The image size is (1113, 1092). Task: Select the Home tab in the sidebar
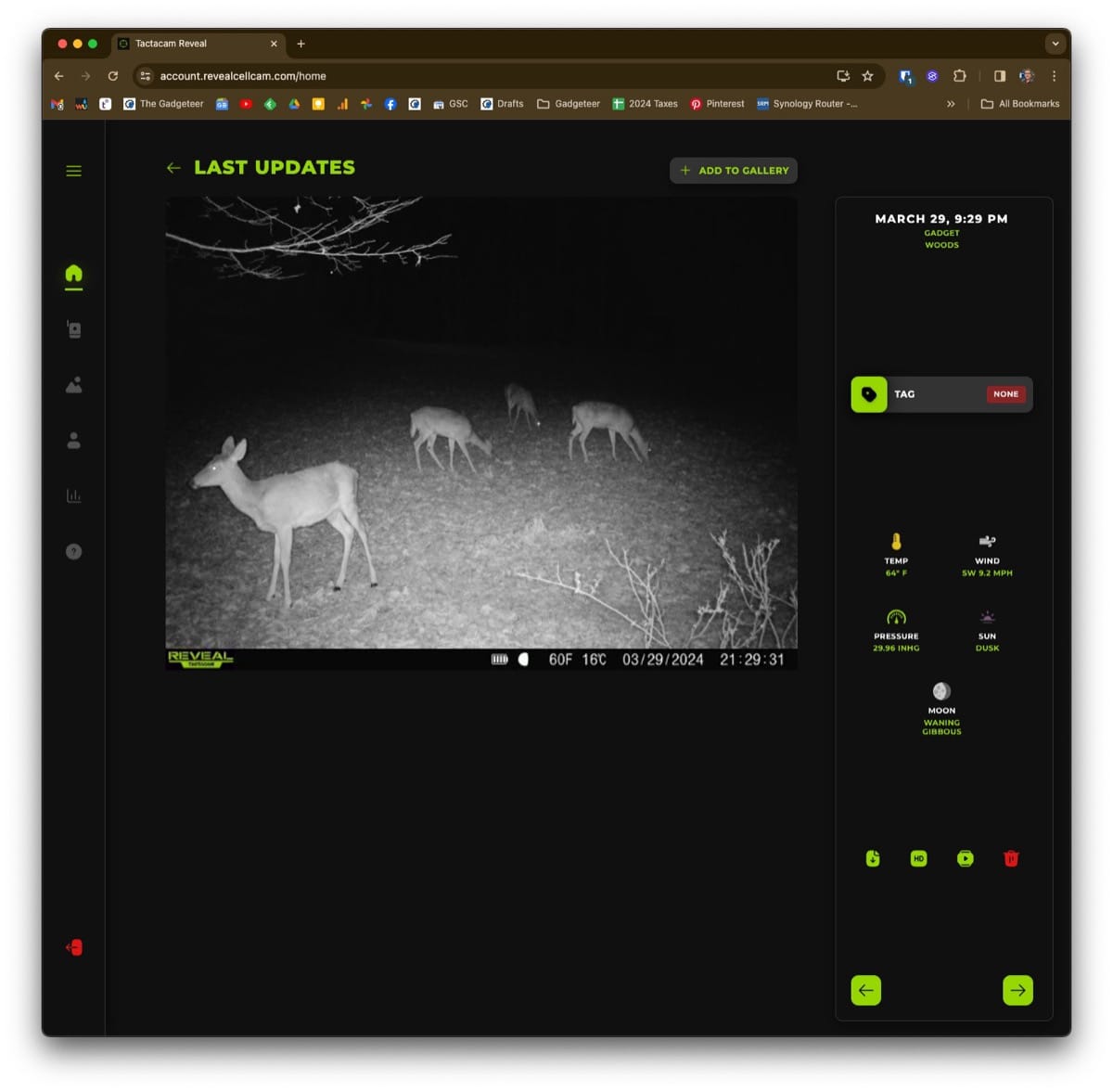[x=74, y=274]
